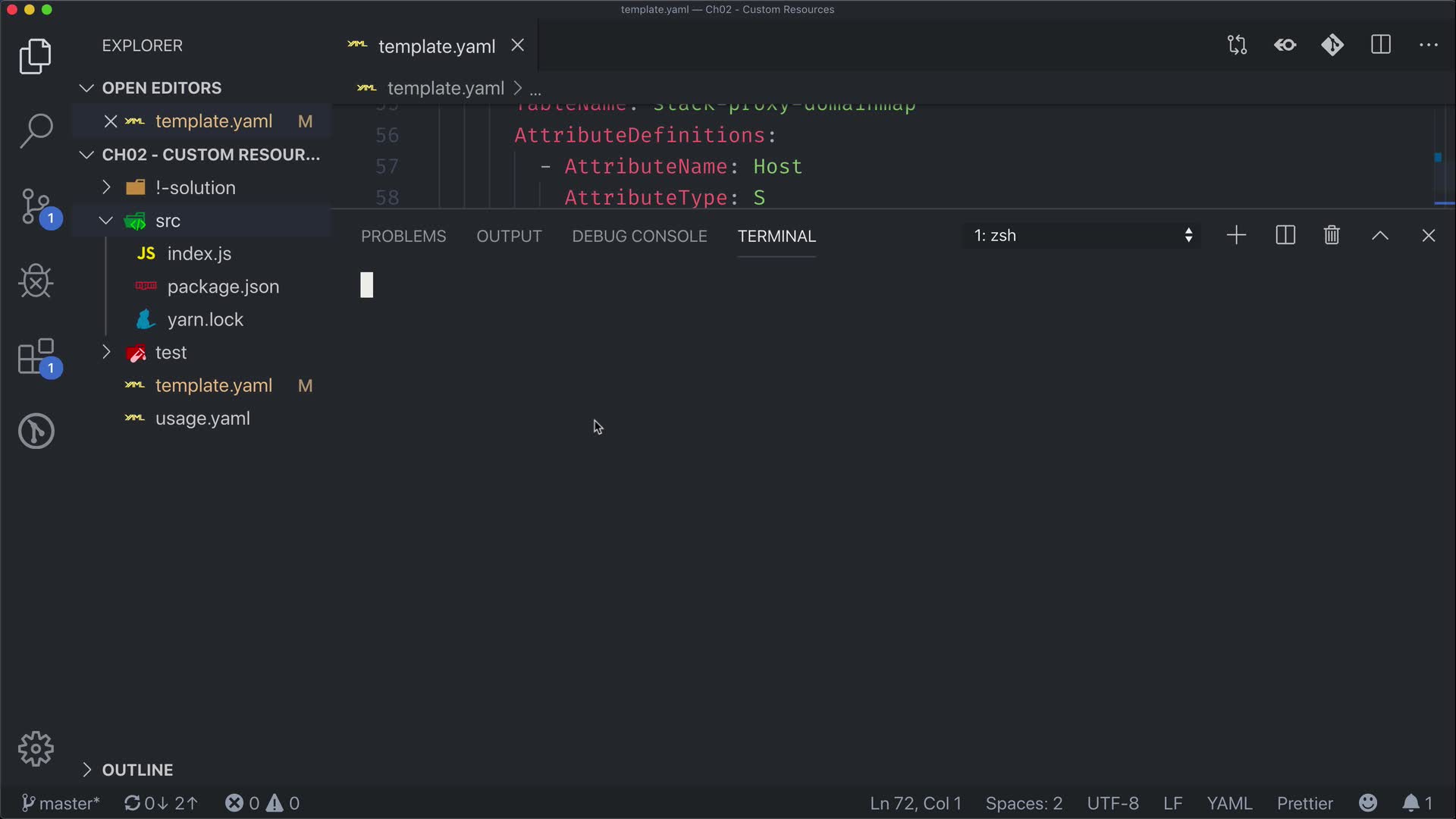Open the zsh terminal selector dropdown

click(1082, 236)
